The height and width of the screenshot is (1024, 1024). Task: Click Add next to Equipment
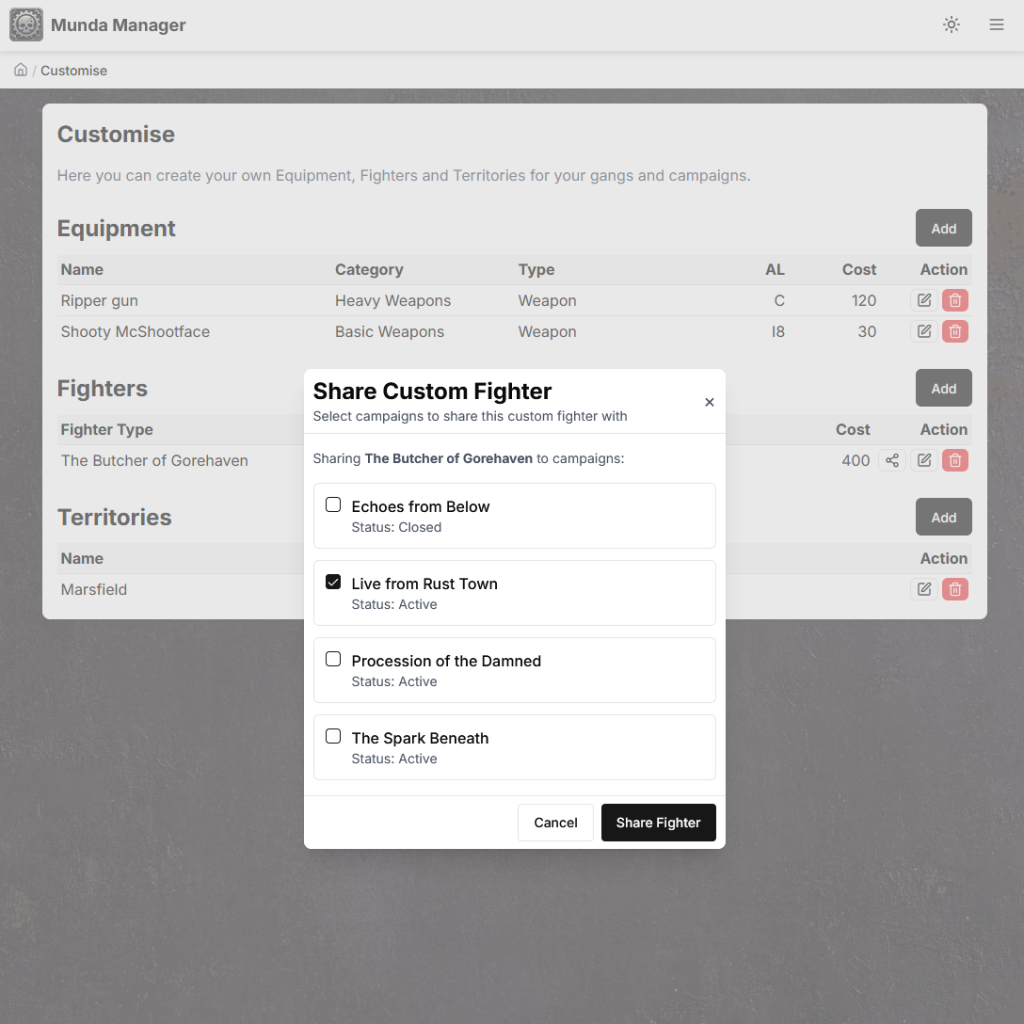pyautogui.click(x=943, y=227)
